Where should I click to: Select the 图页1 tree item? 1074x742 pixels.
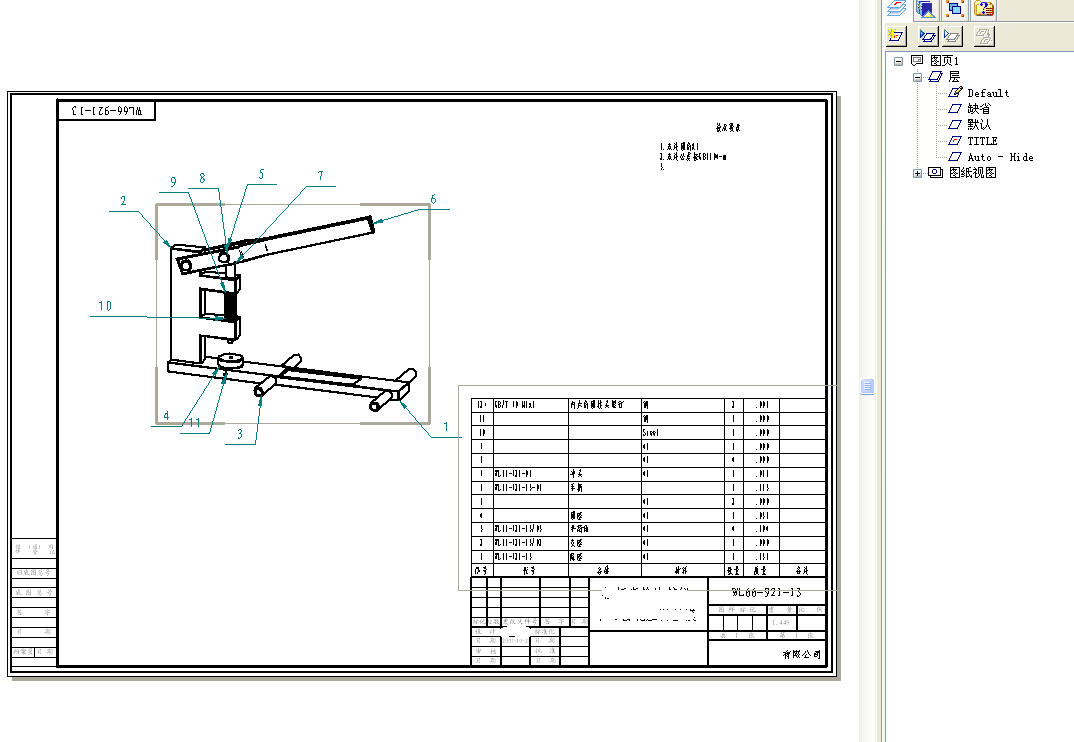pos(945,61)
